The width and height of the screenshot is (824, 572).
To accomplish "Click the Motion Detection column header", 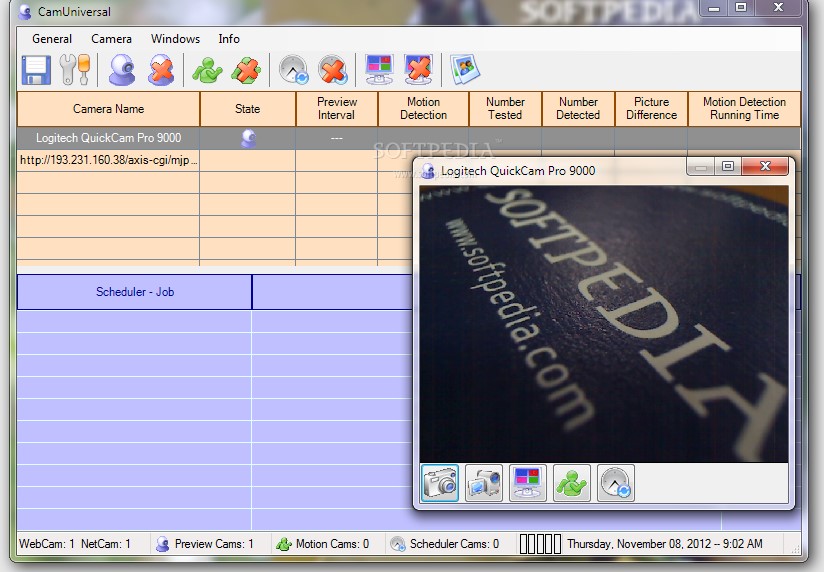I will pos(424,109).
